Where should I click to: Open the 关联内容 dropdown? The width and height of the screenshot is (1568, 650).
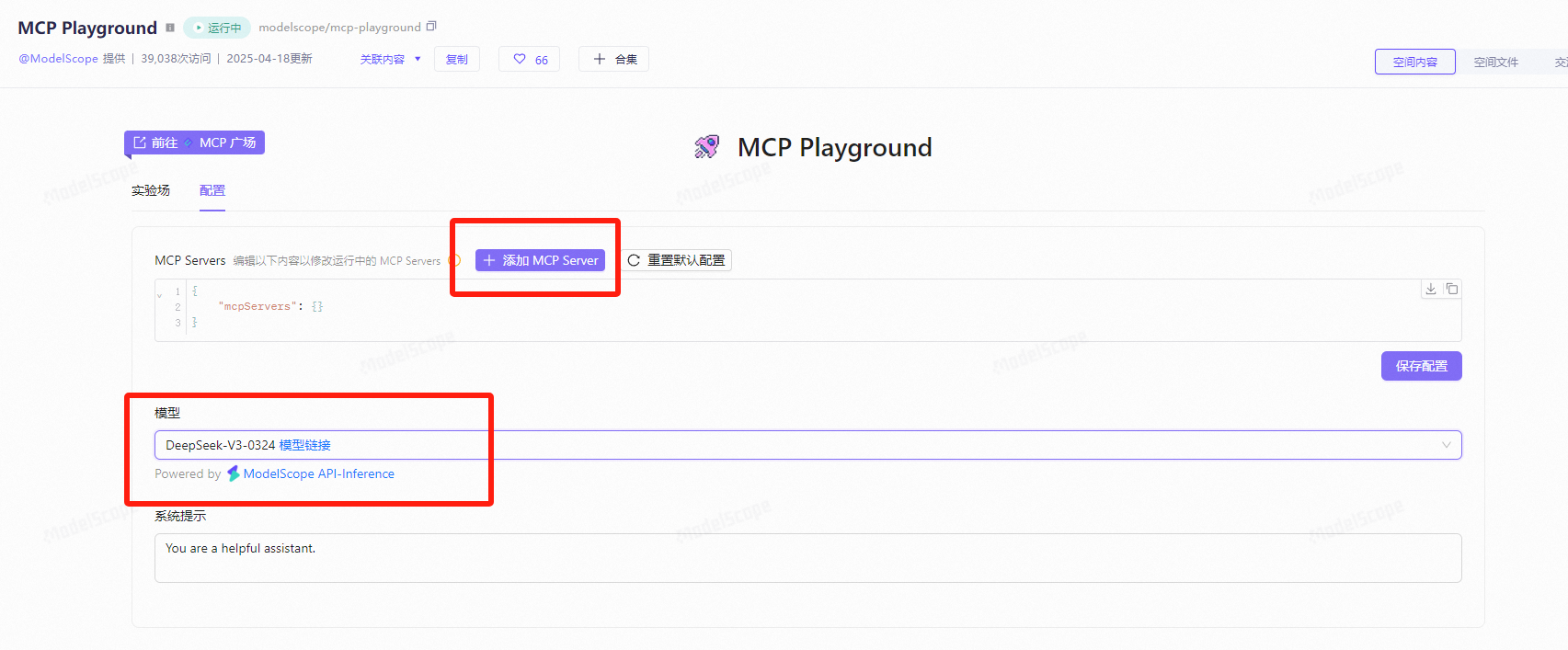point(390,59)
